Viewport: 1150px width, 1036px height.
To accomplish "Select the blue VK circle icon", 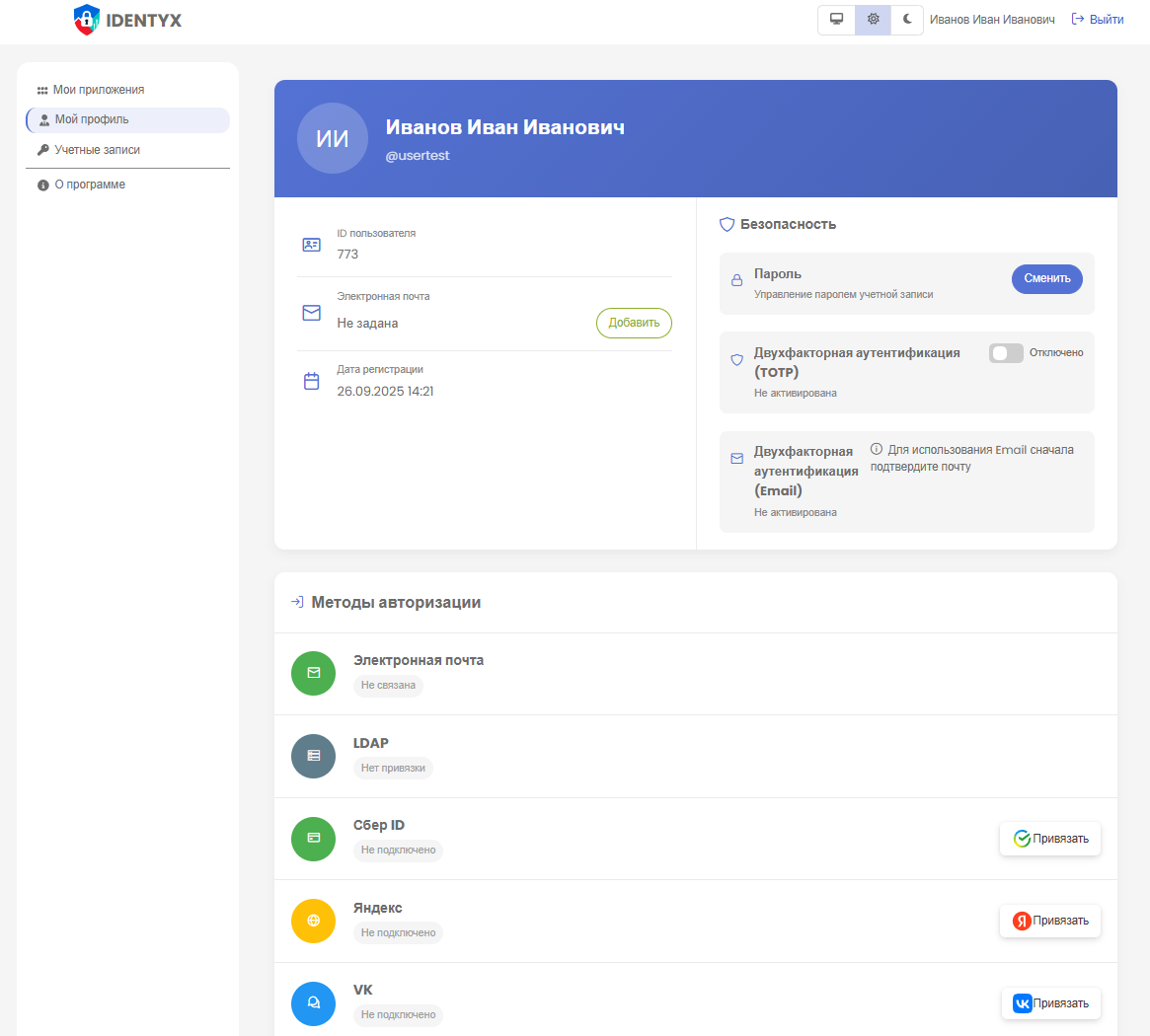I will [313, 1003].
